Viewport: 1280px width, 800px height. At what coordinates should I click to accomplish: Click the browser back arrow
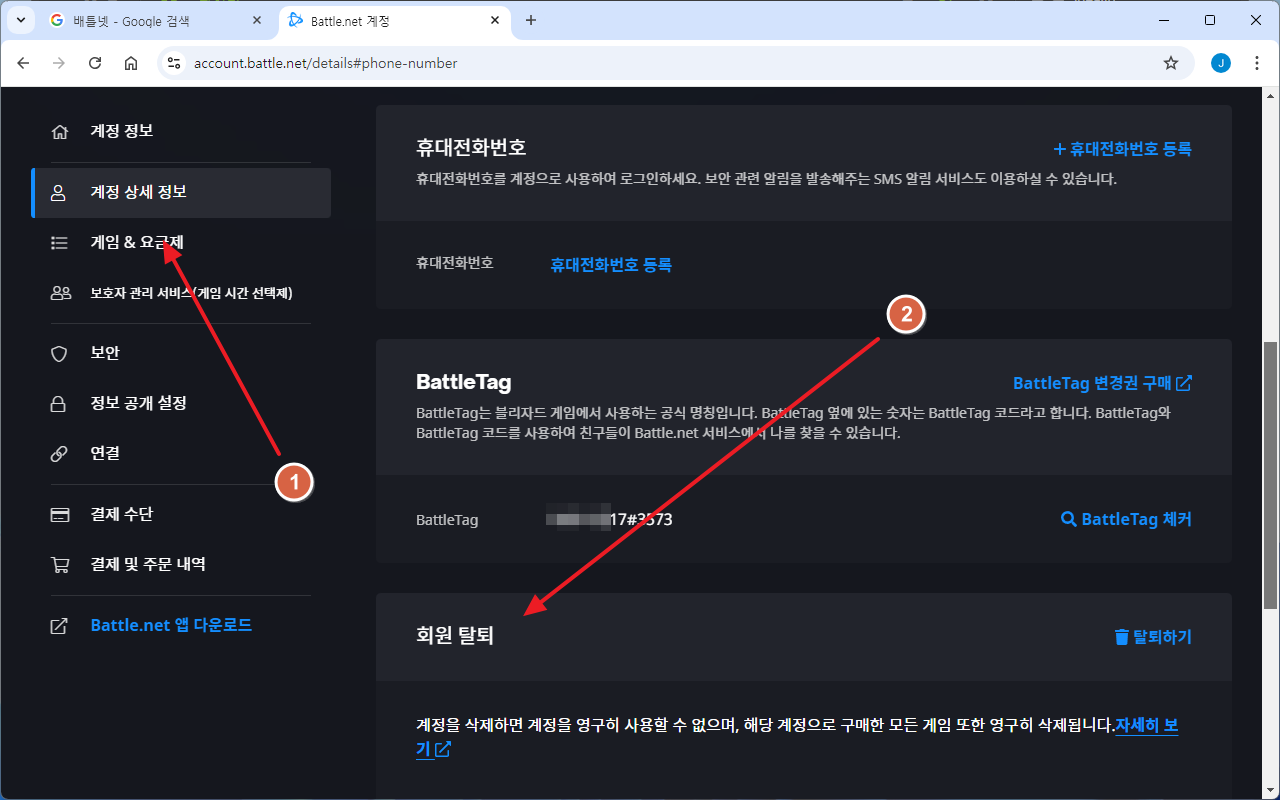(24, 63)
